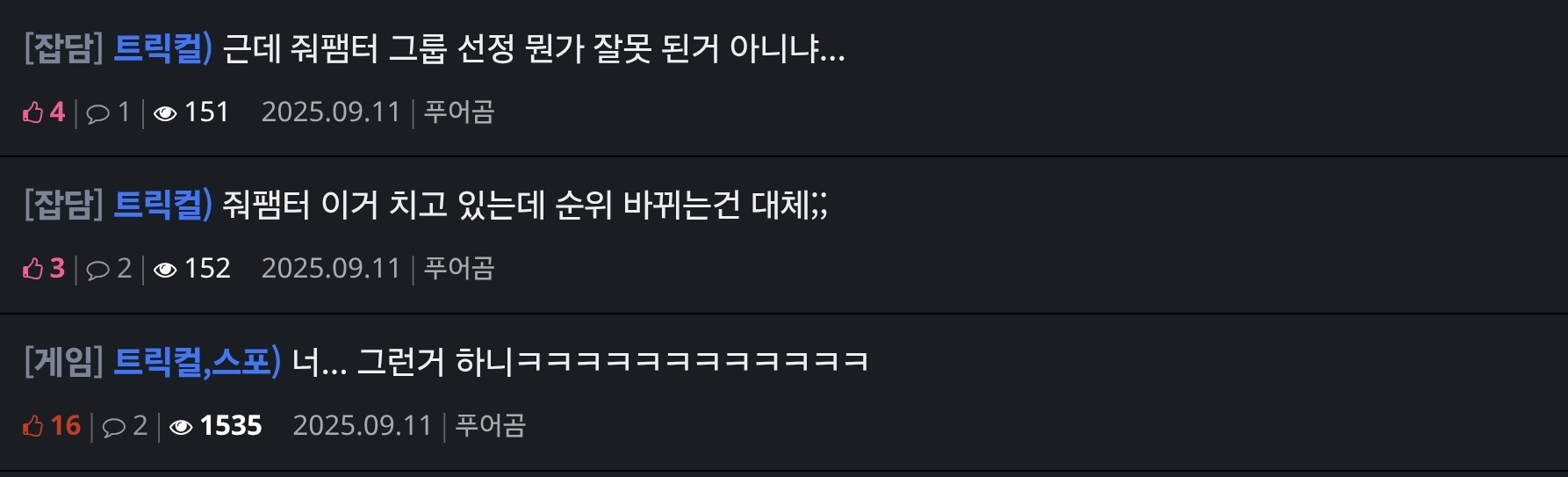Click thumbs-up icon with count 16

(33, 426)
